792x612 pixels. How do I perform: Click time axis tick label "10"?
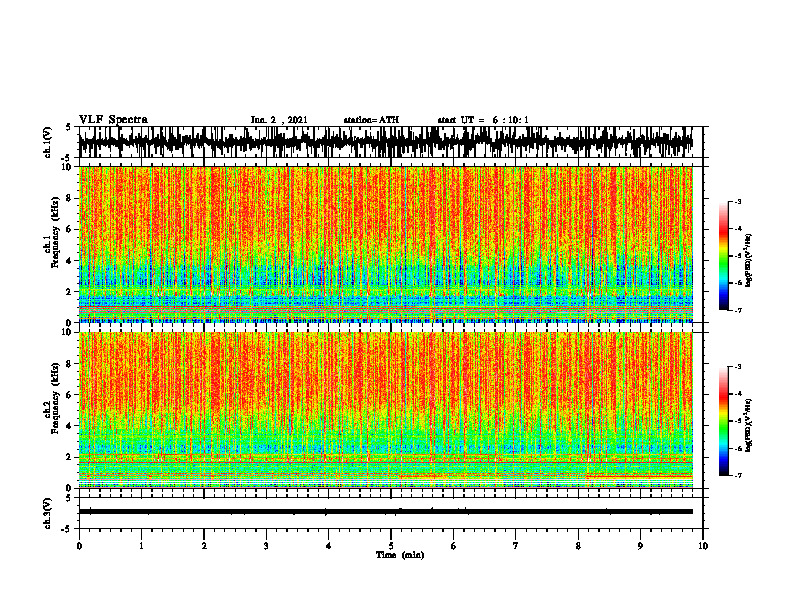(x=703, y=546)
